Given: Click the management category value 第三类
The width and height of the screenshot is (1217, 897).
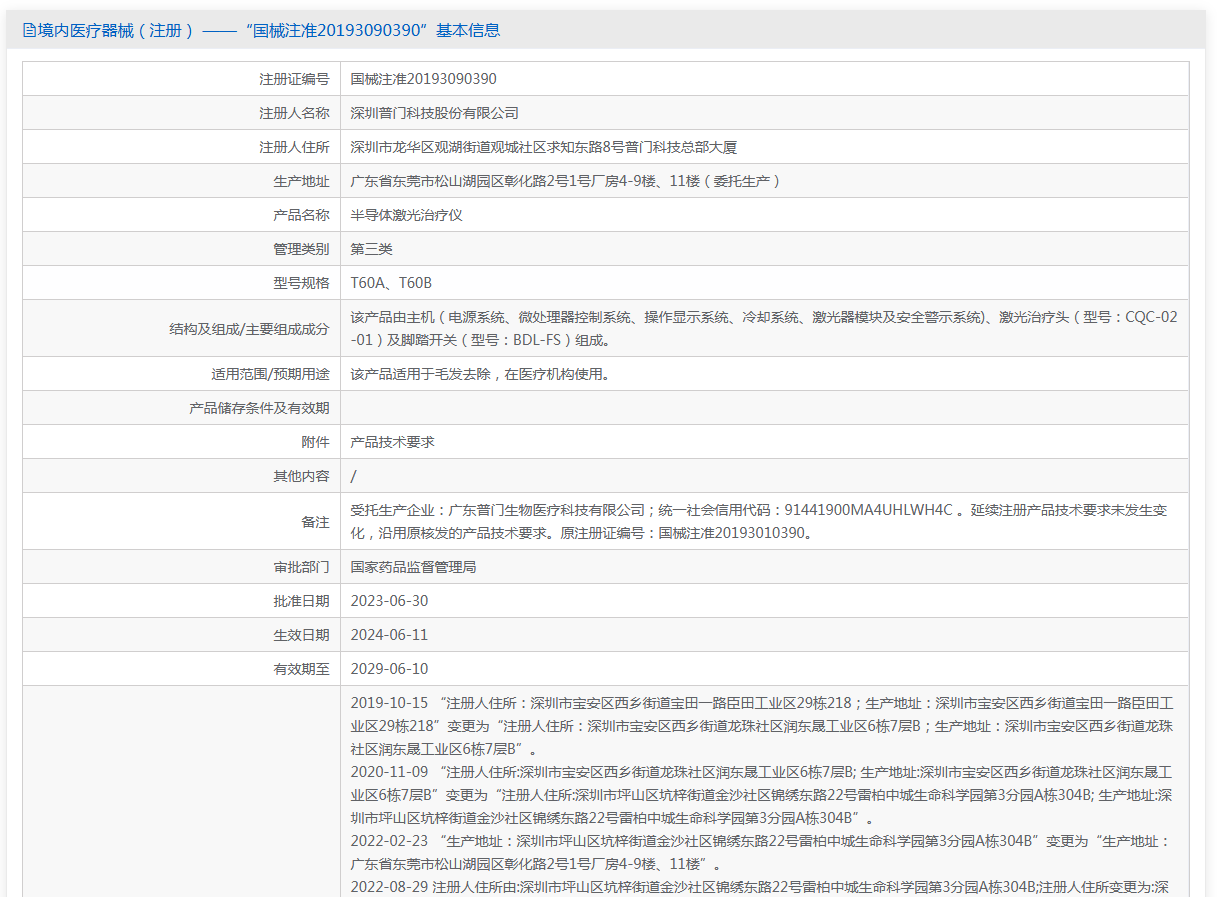Looking at the screenshot, I should (x=371, y=249).
